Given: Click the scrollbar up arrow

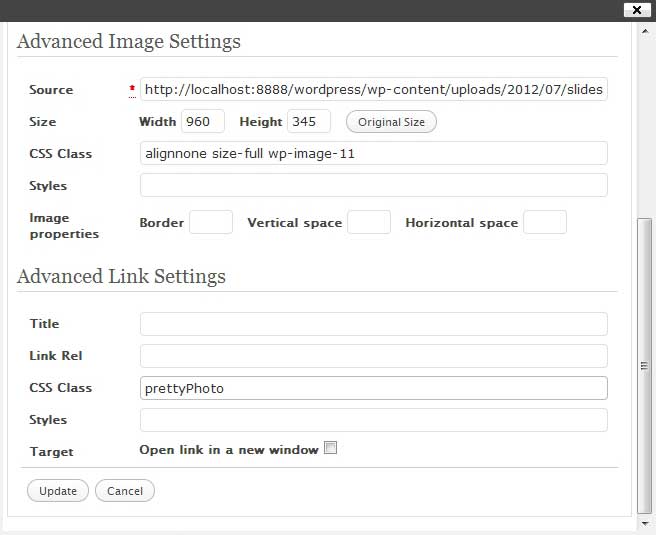Looking at the screenshot, I should (x=645, y=31).
